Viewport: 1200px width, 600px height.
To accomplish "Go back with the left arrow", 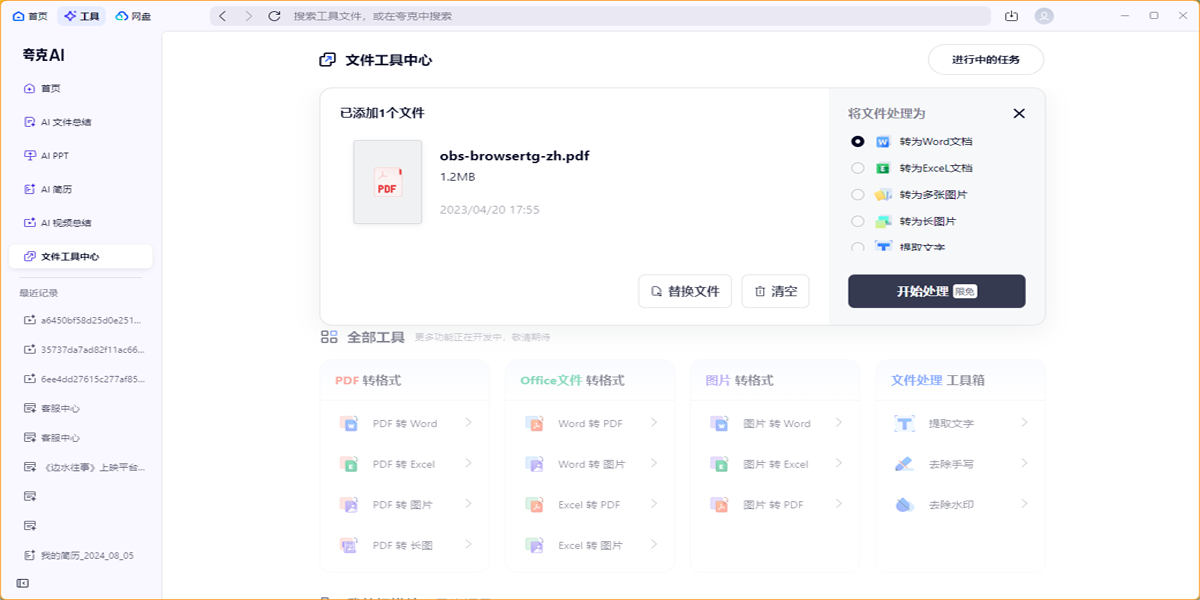I will click(222, 16).
